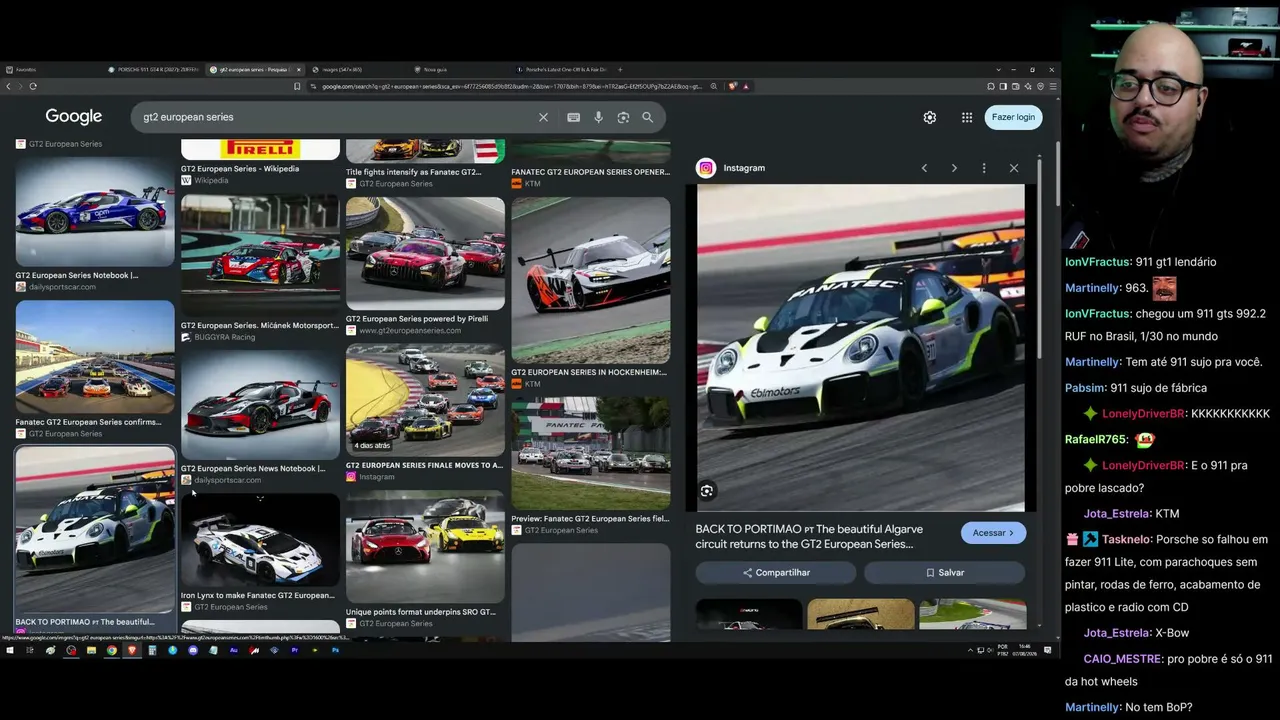The image size is (1280, 720).
Task: Submit search with the magnifier icon
Action: pos(648,117)
